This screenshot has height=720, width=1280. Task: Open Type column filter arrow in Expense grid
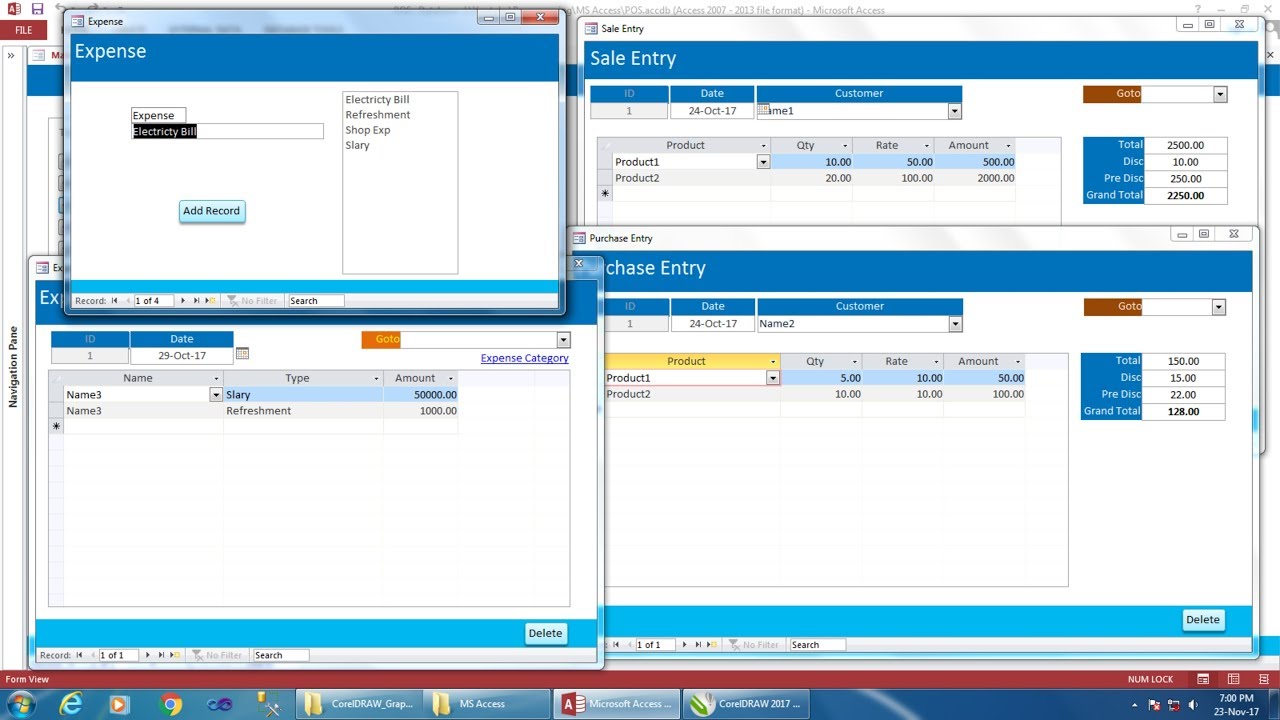pos(377,379)
